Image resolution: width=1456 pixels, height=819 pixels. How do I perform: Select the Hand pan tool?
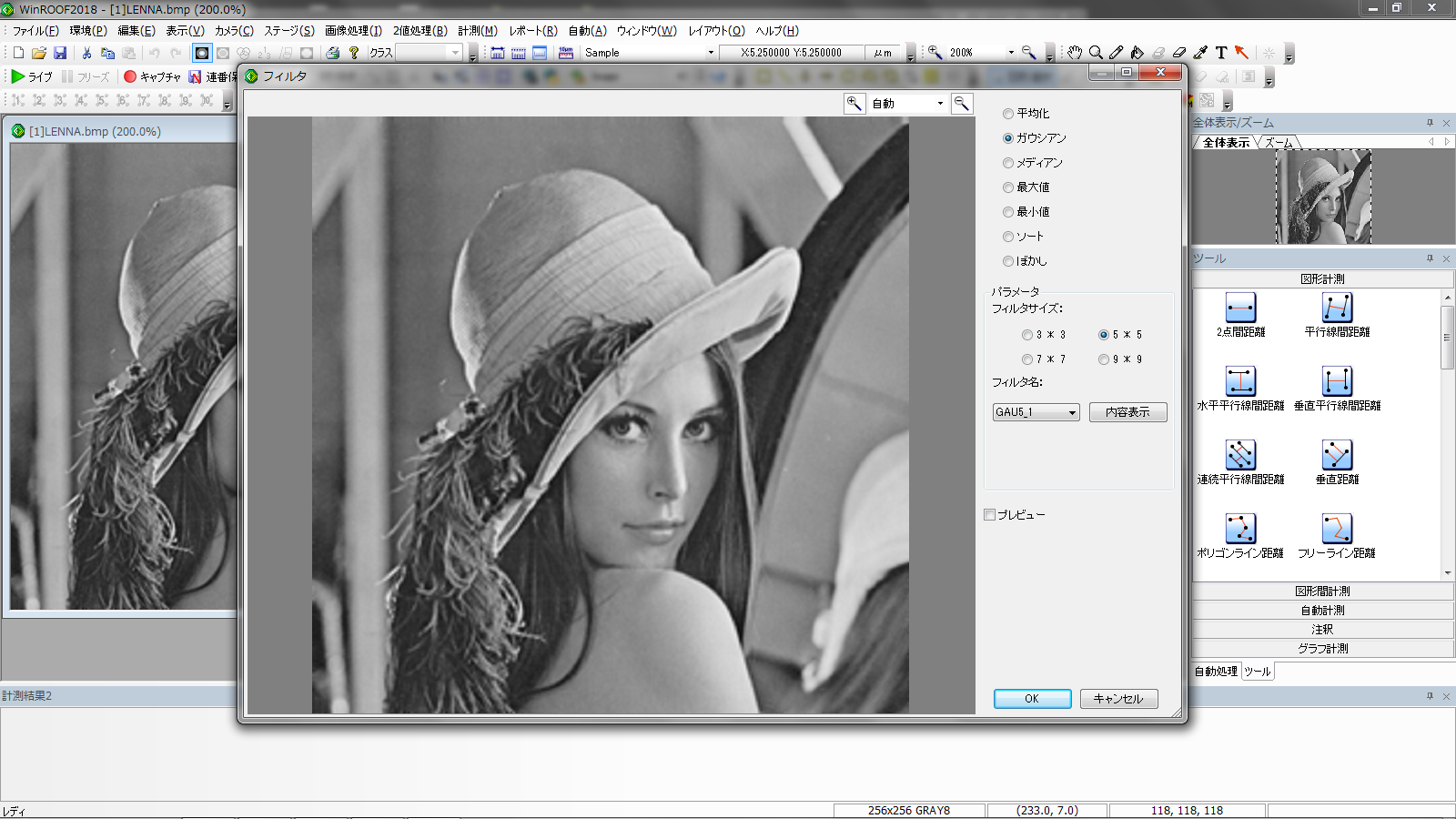(1075, 53)
